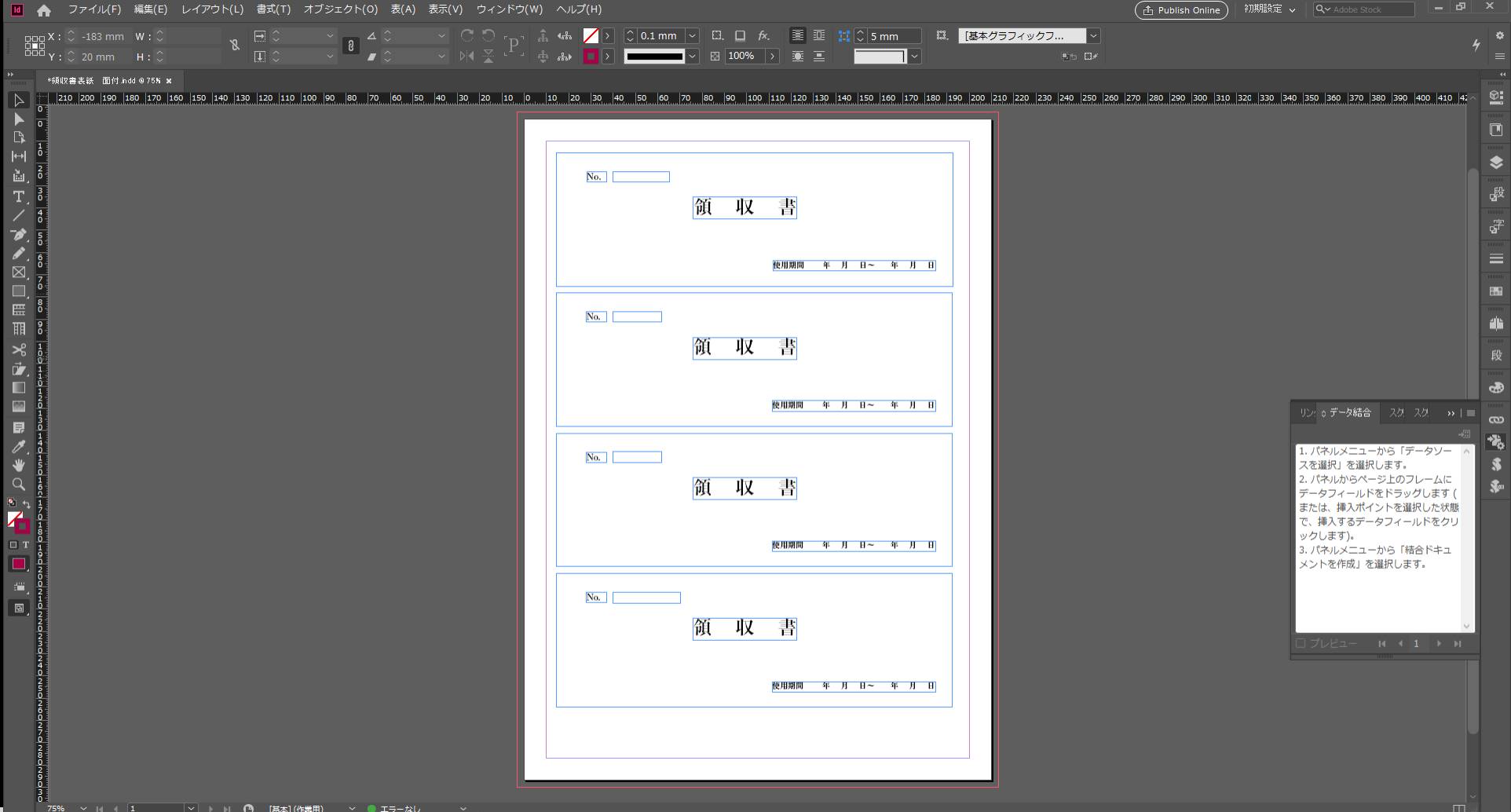Toggle the constrain width and height proportions icon
The width and height of the screenshot is (1511, 812).
coord(234,46)
